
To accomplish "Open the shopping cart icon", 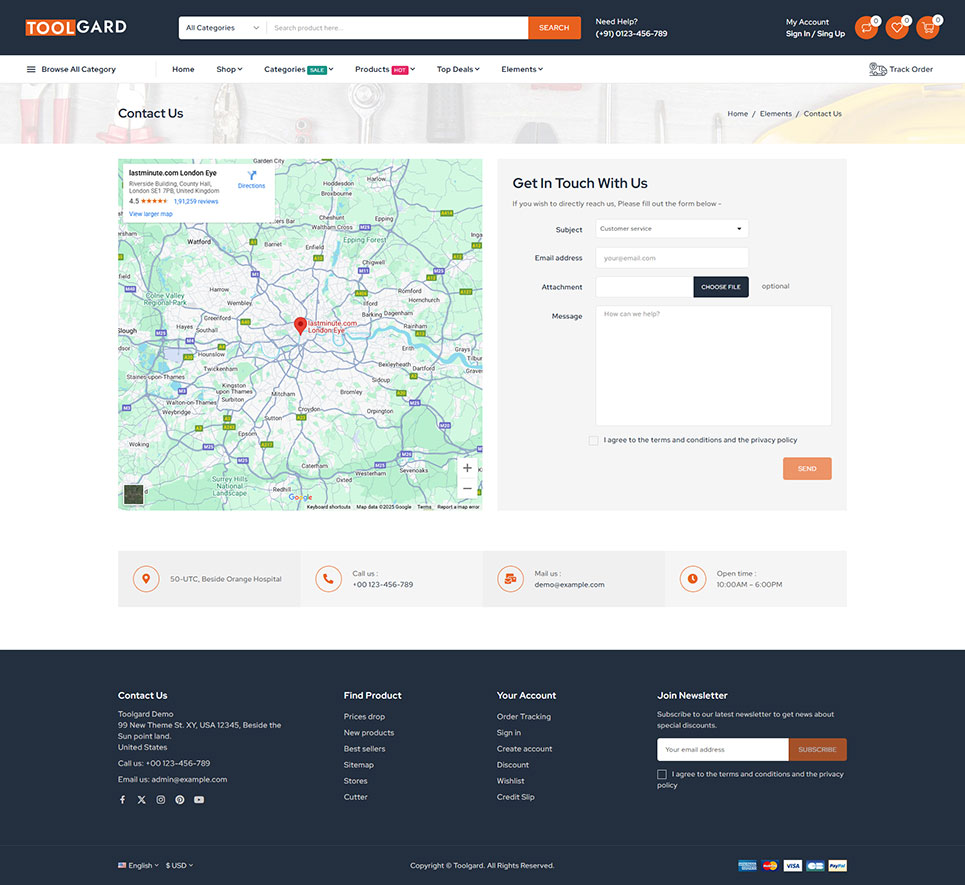I will tap(927, 28).
